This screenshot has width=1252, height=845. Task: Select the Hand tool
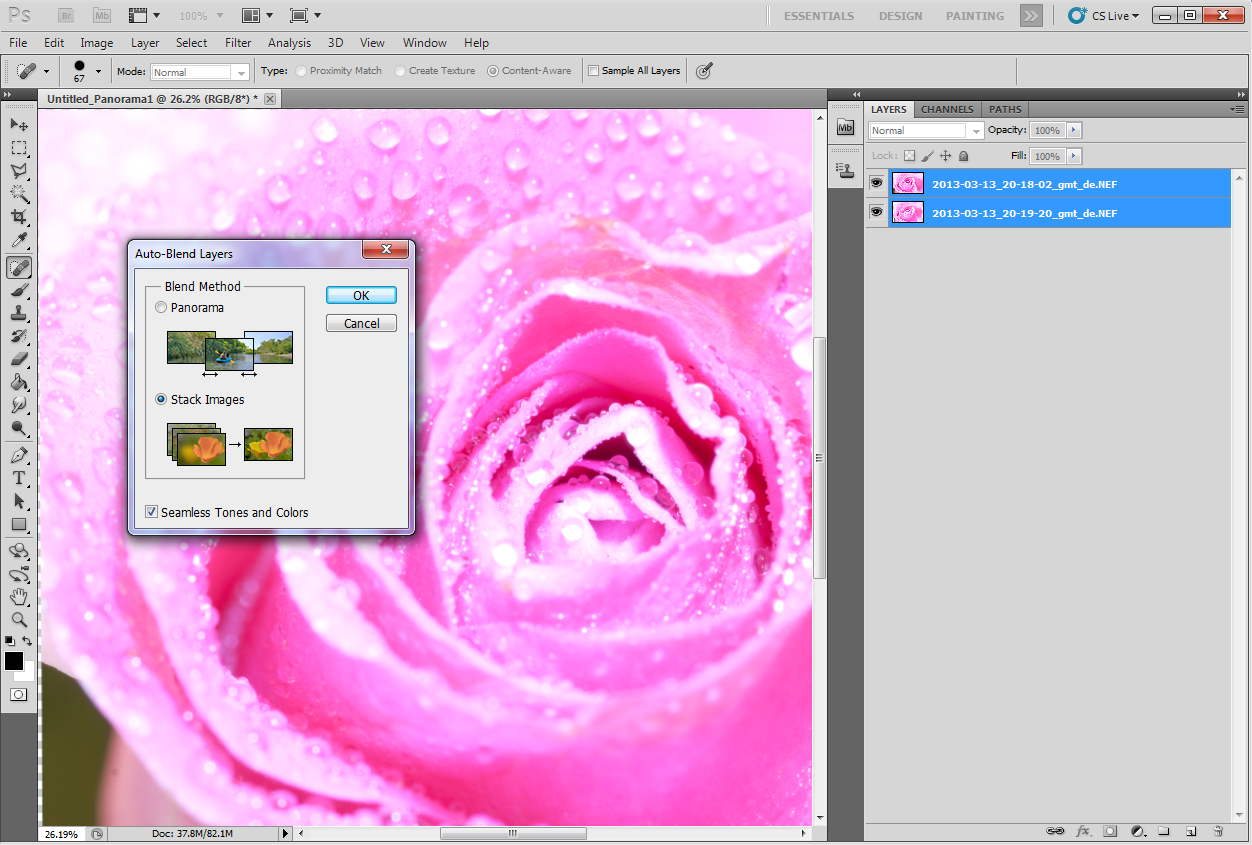[19, 597]
